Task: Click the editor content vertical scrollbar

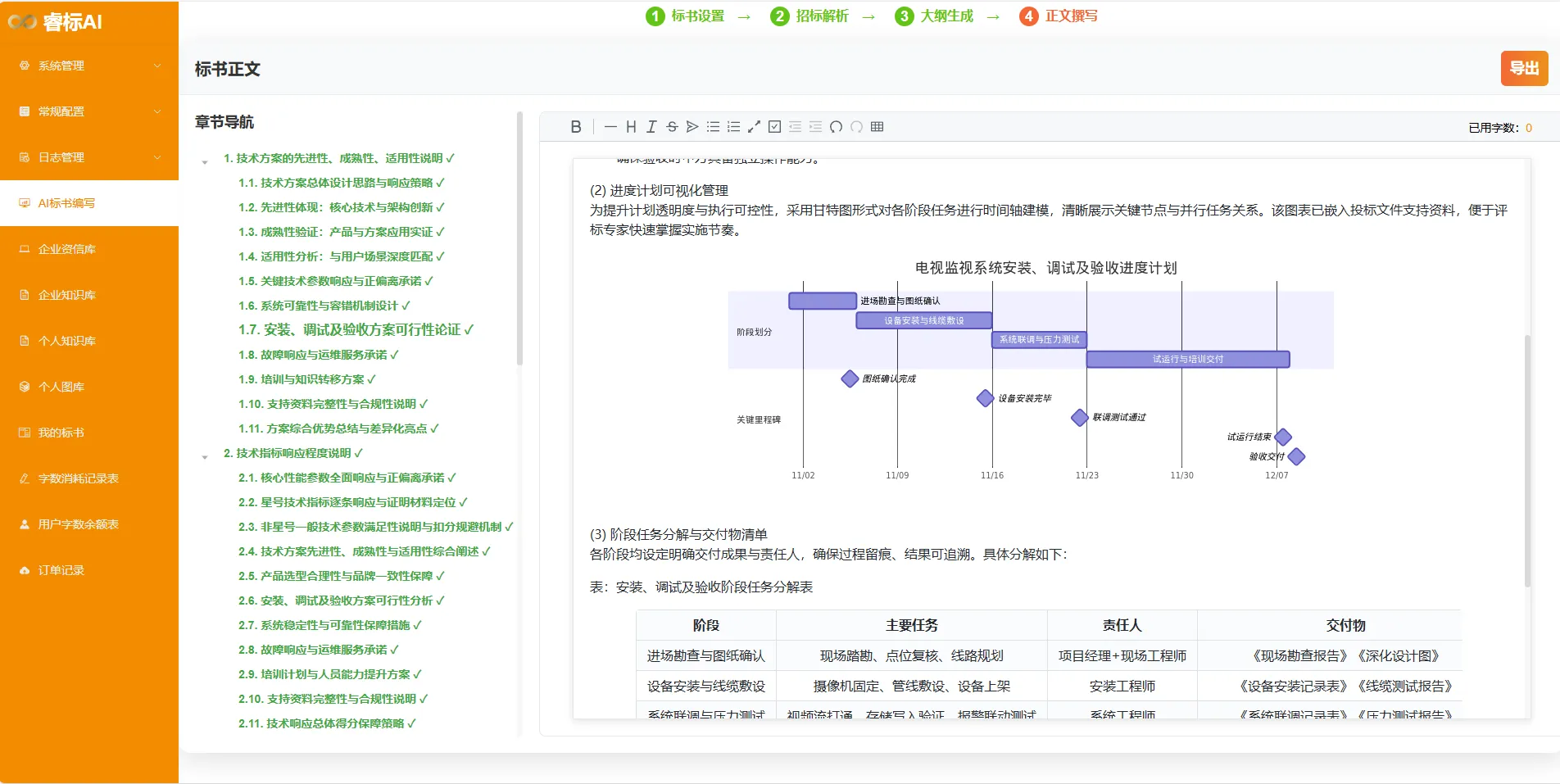Action: [x=1527, y=459]
